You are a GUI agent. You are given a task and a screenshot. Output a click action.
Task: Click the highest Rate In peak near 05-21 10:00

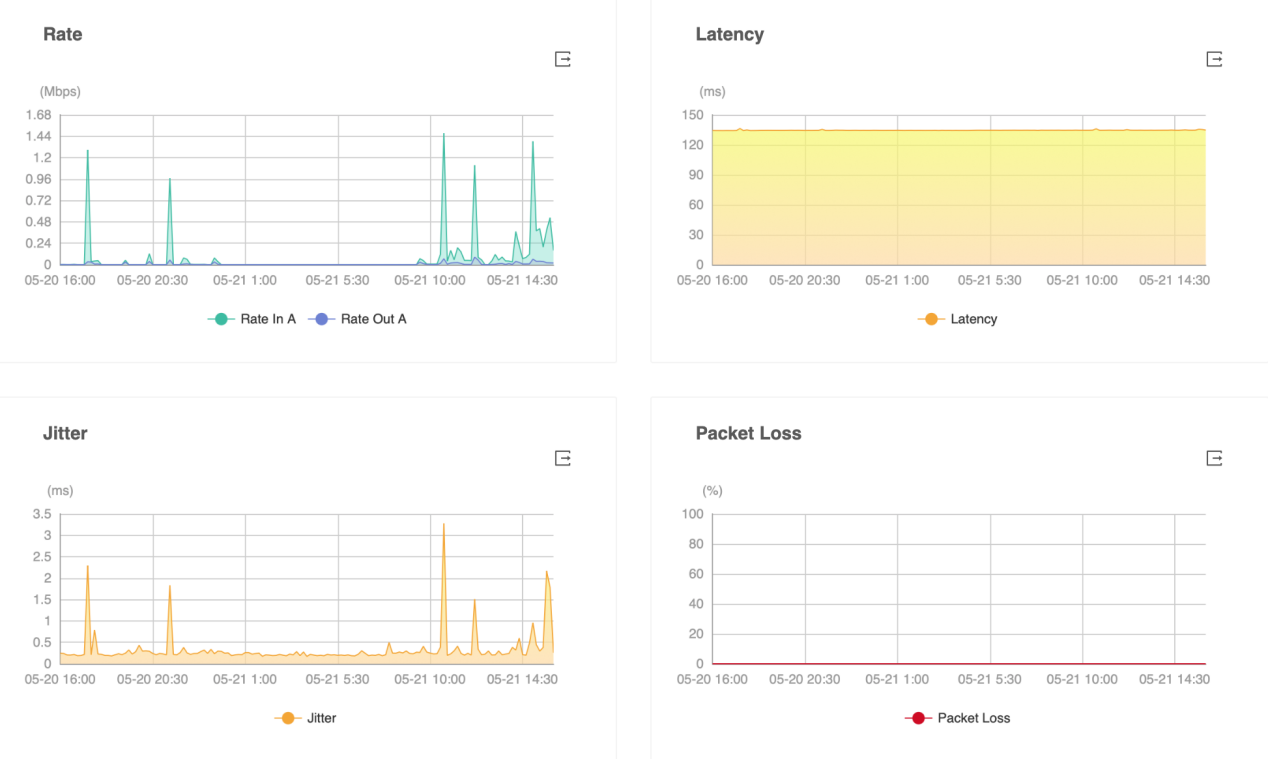tap(443, 136)
